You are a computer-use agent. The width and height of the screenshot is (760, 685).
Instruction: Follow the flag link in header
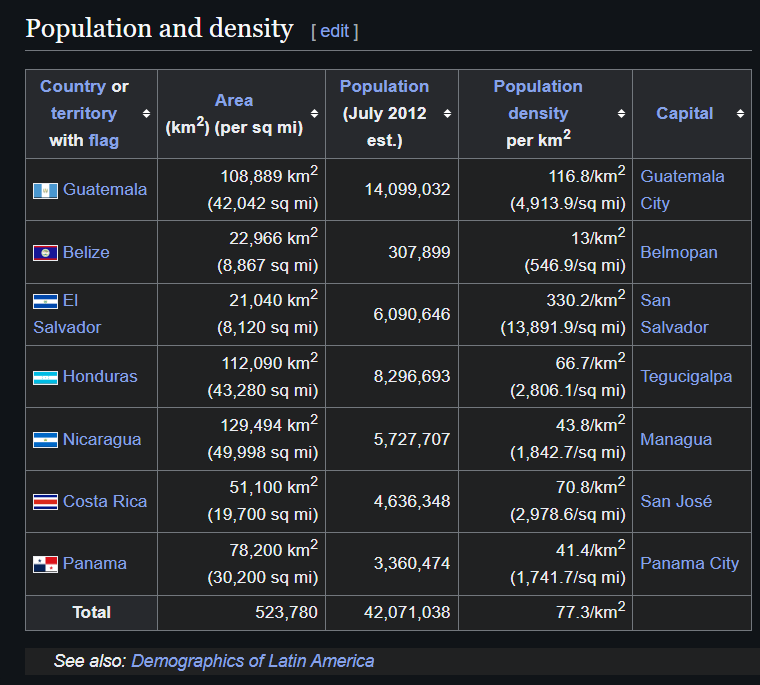104,141
